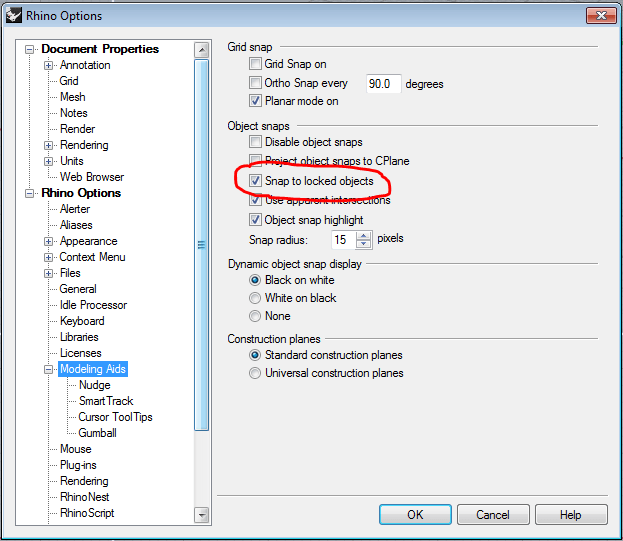Select Black on white radio option
The height and width of the screenshot is (541, 623).
pyautogui.click(x=255, y=280)
